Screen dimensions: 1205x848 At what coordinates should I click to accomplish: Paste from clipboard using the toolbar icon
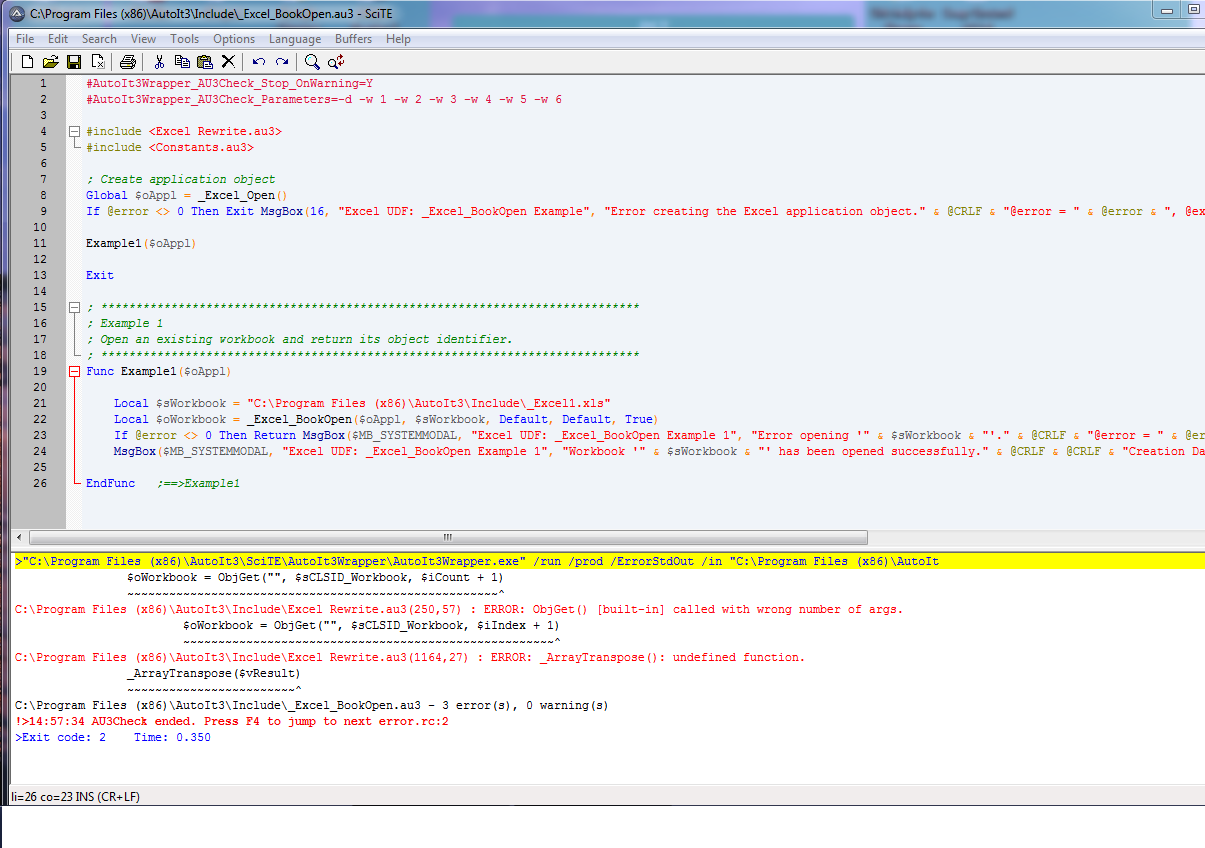pyautogui.click(x=205, y=62)
